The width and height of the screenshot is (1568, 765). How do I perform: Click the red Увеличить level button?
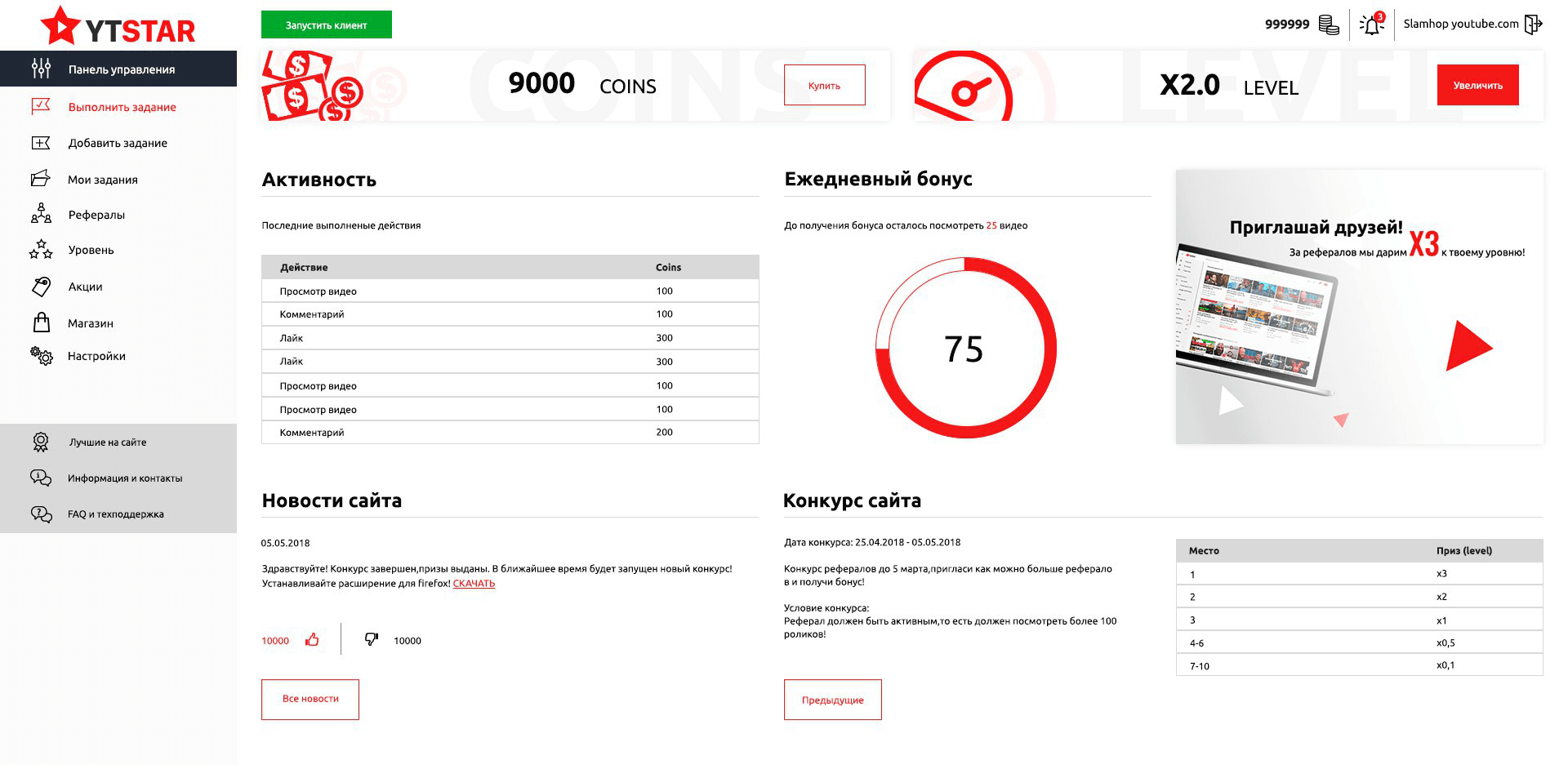point(1478,85)
